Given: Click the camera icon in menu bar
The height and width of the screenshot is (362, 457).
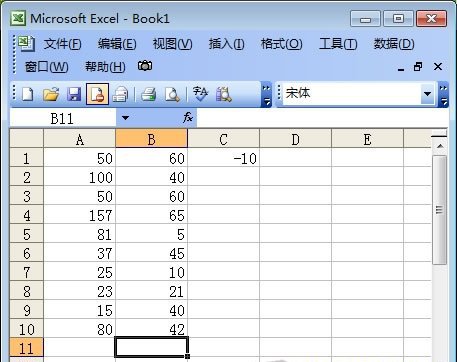Looking at the screenshot, I should click(x=145, y=66).
